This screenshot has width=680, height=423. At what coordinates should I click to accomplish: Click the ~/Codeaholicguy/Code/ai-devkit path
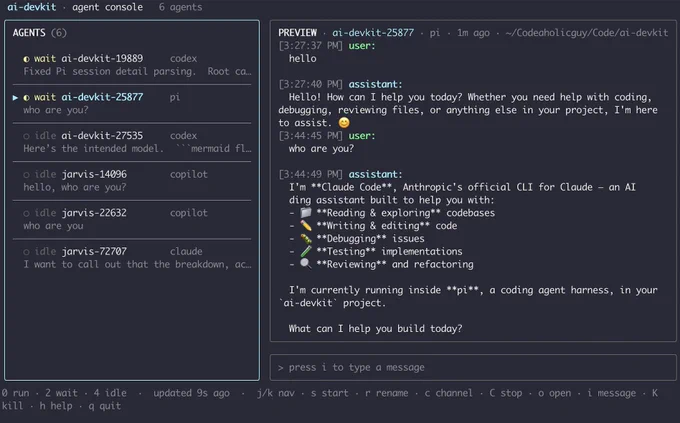[x=587, y=33]
